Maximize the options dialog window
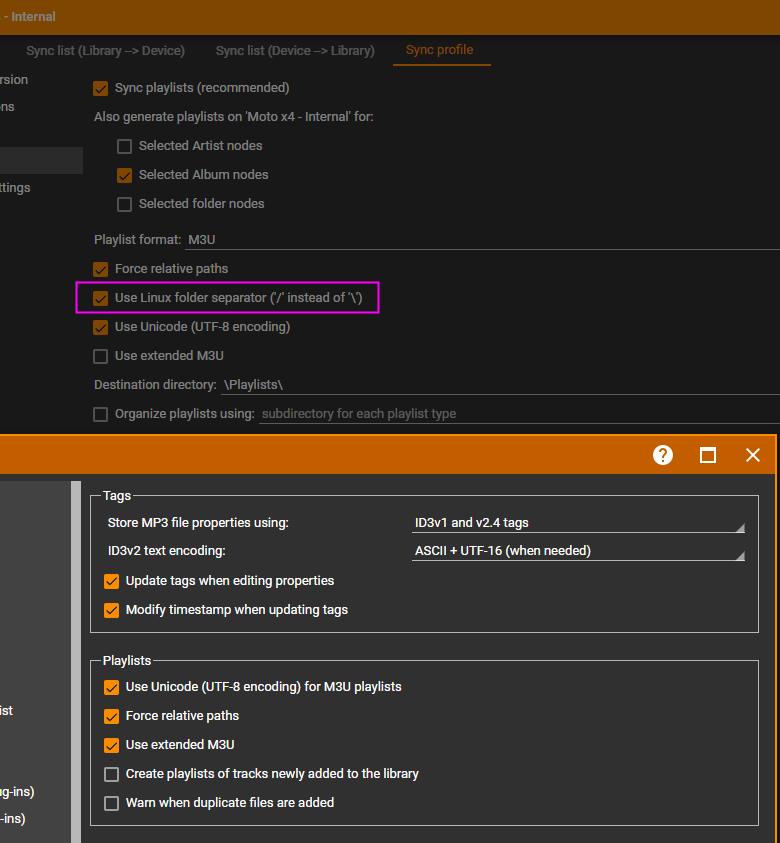780x843 pixels. (x=708, y=455)
